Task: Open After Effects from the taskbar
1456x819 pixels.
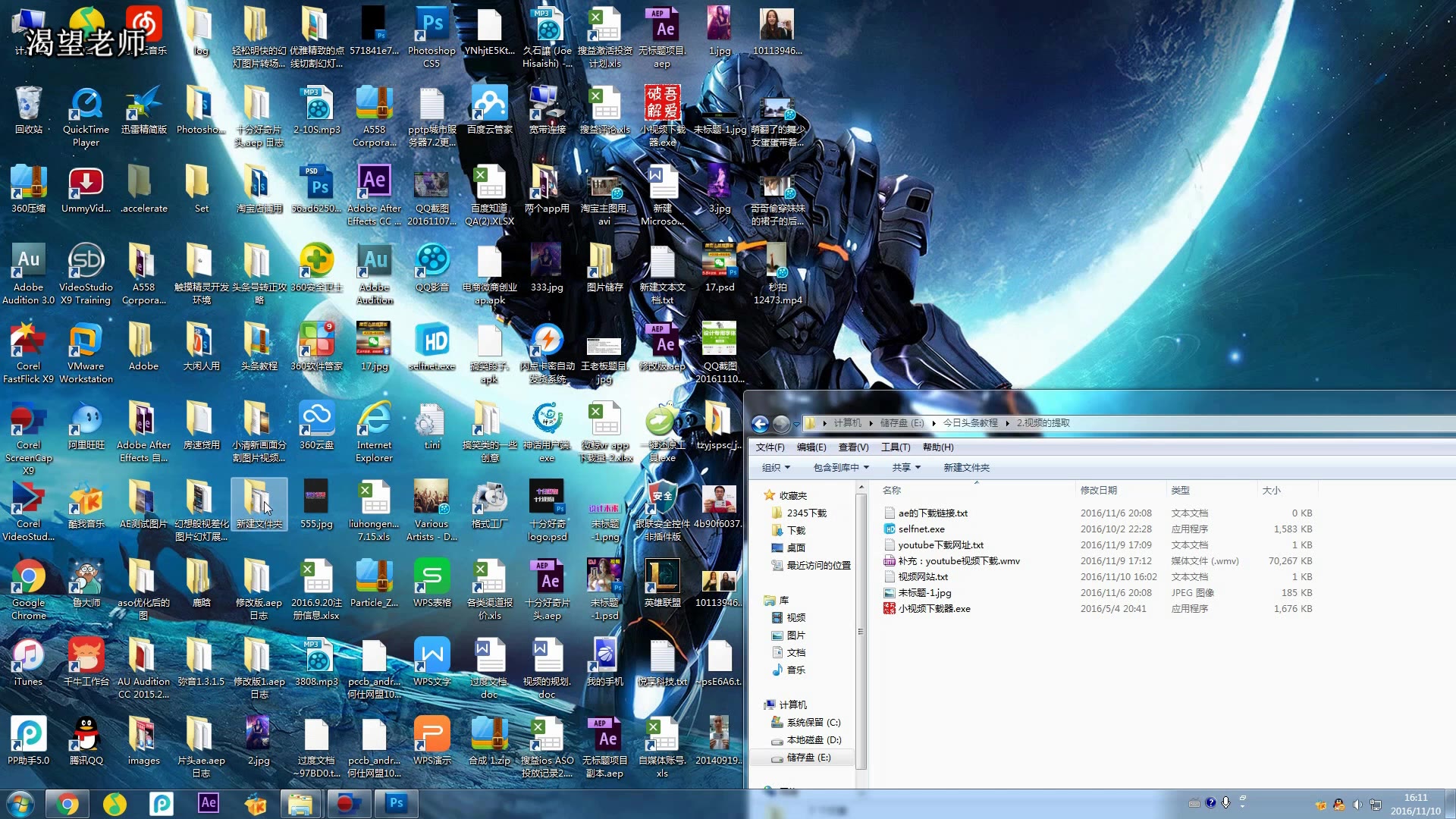Action: [208, 803]
